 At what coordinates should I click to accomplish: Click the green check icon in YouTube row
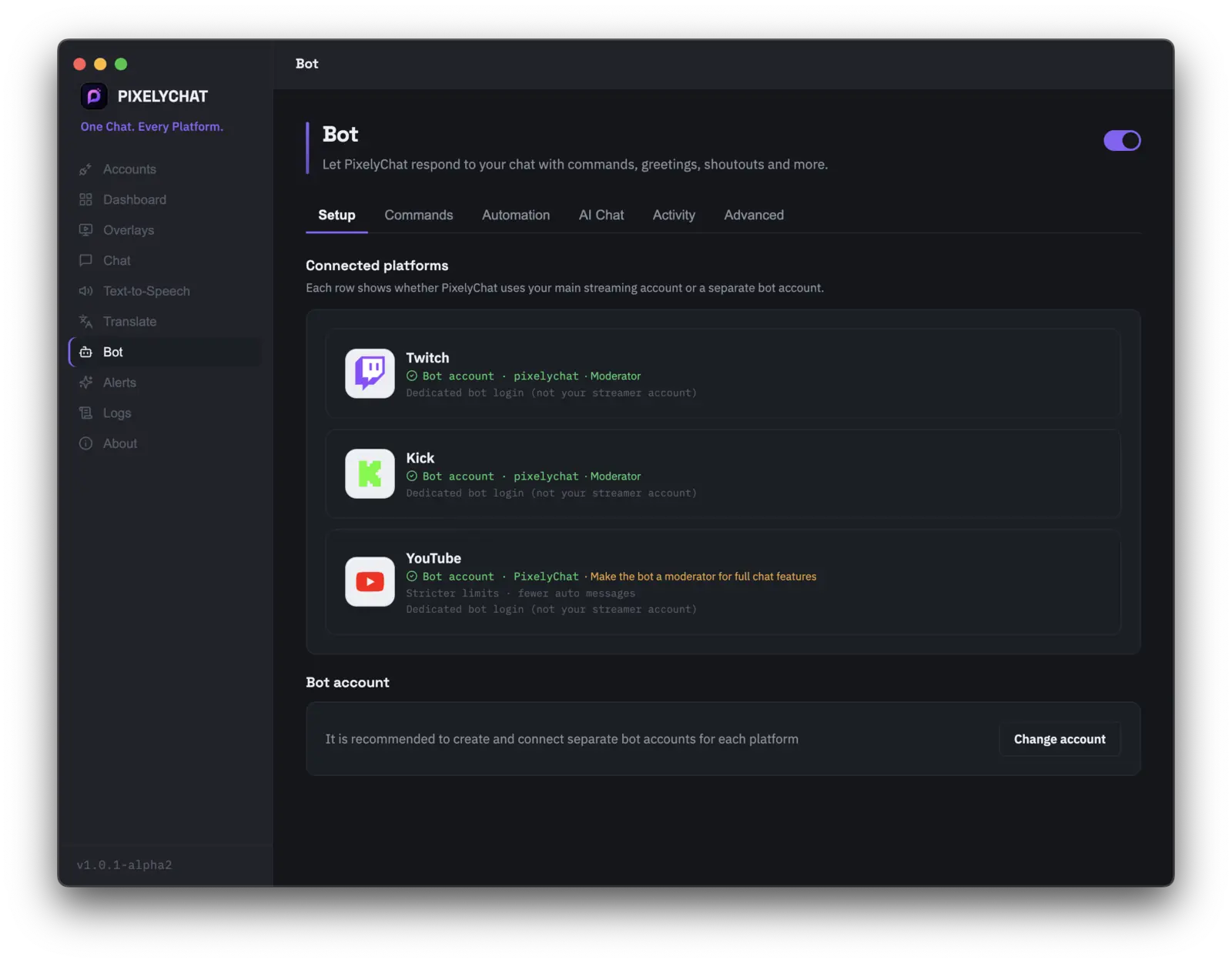tap(412, 576)
